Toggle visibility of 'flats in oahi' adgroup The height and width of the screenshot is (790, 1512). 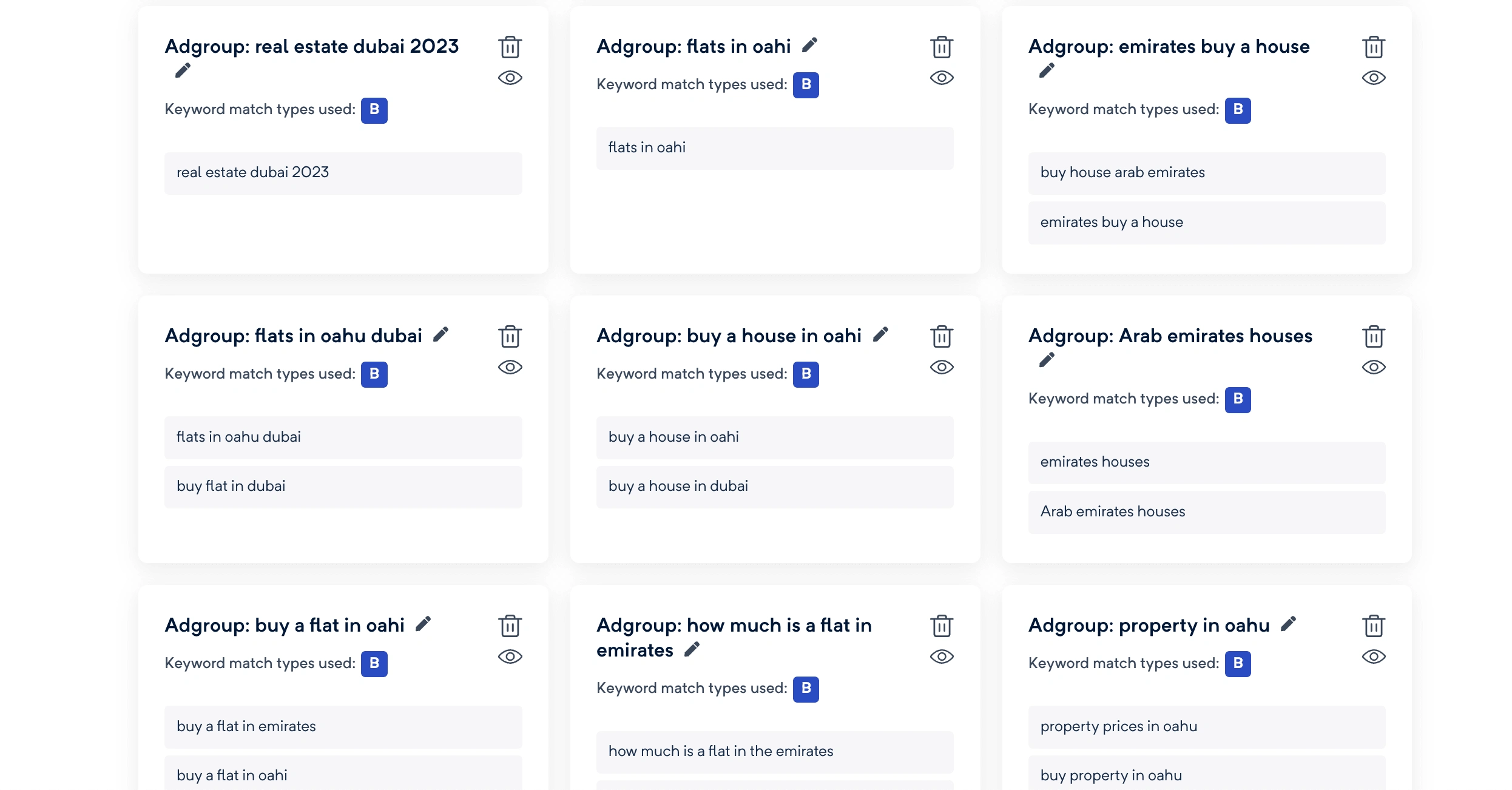tap(941, 78)
